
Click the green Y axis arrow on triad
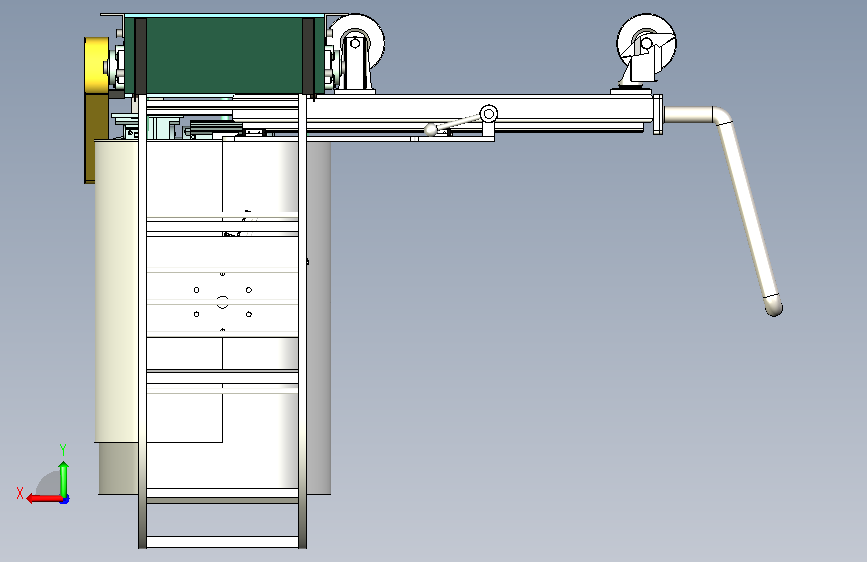[x=64, y=478]
